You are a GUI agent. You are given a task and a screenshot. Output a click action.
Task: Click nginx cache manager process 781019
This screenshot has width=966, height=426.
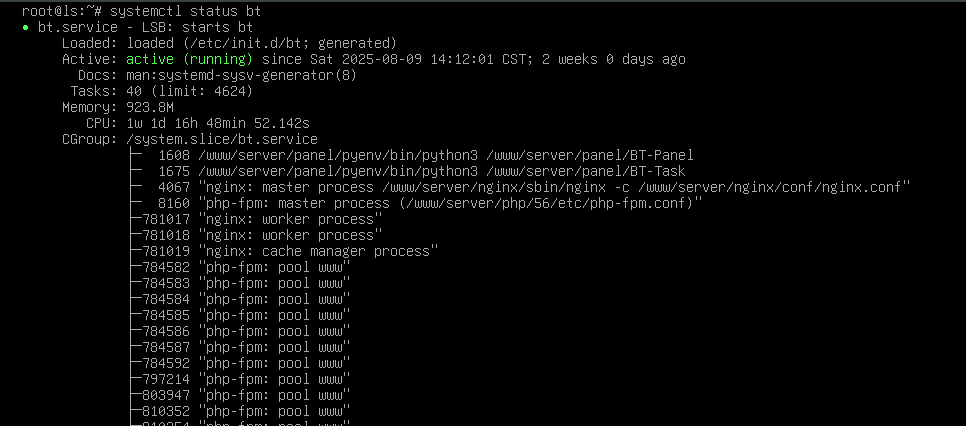[x=290, y=252]
